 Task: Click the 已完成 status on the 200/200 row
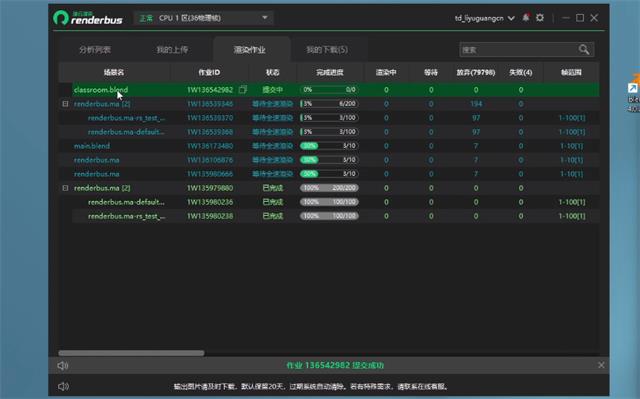pos(273,188)
